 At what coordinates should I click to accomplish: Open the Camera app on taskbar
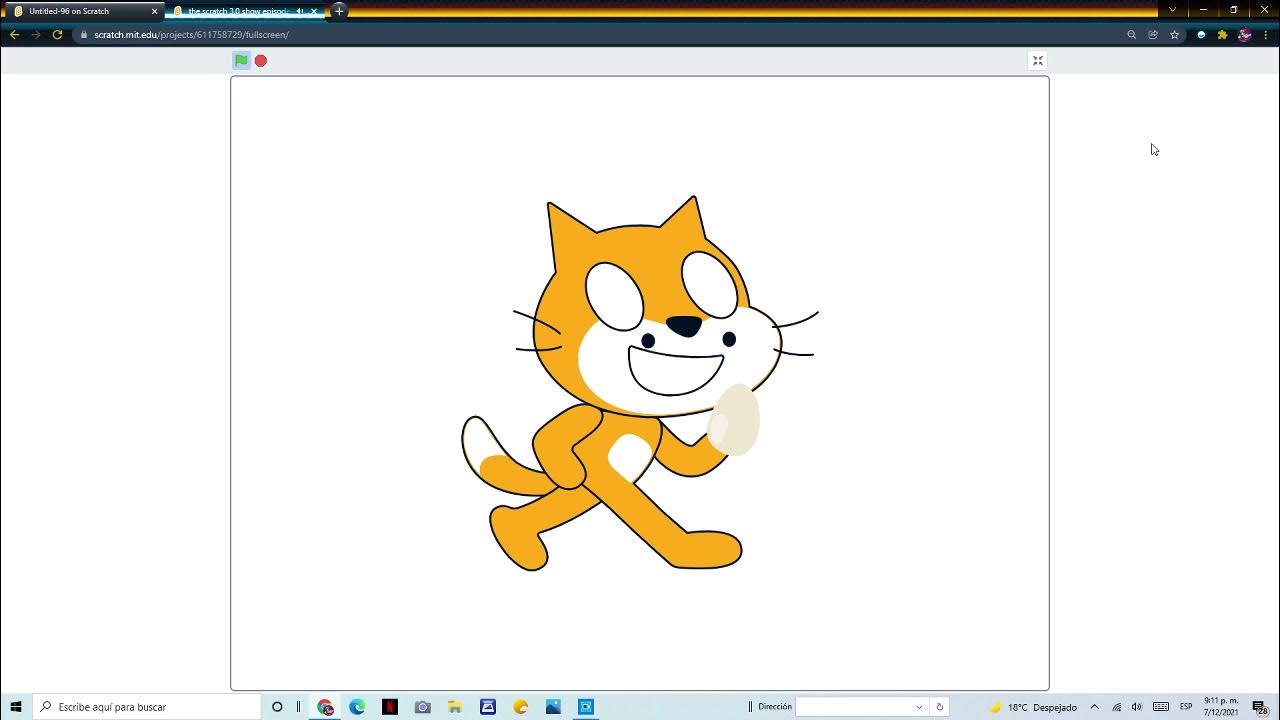click(423, 707)
